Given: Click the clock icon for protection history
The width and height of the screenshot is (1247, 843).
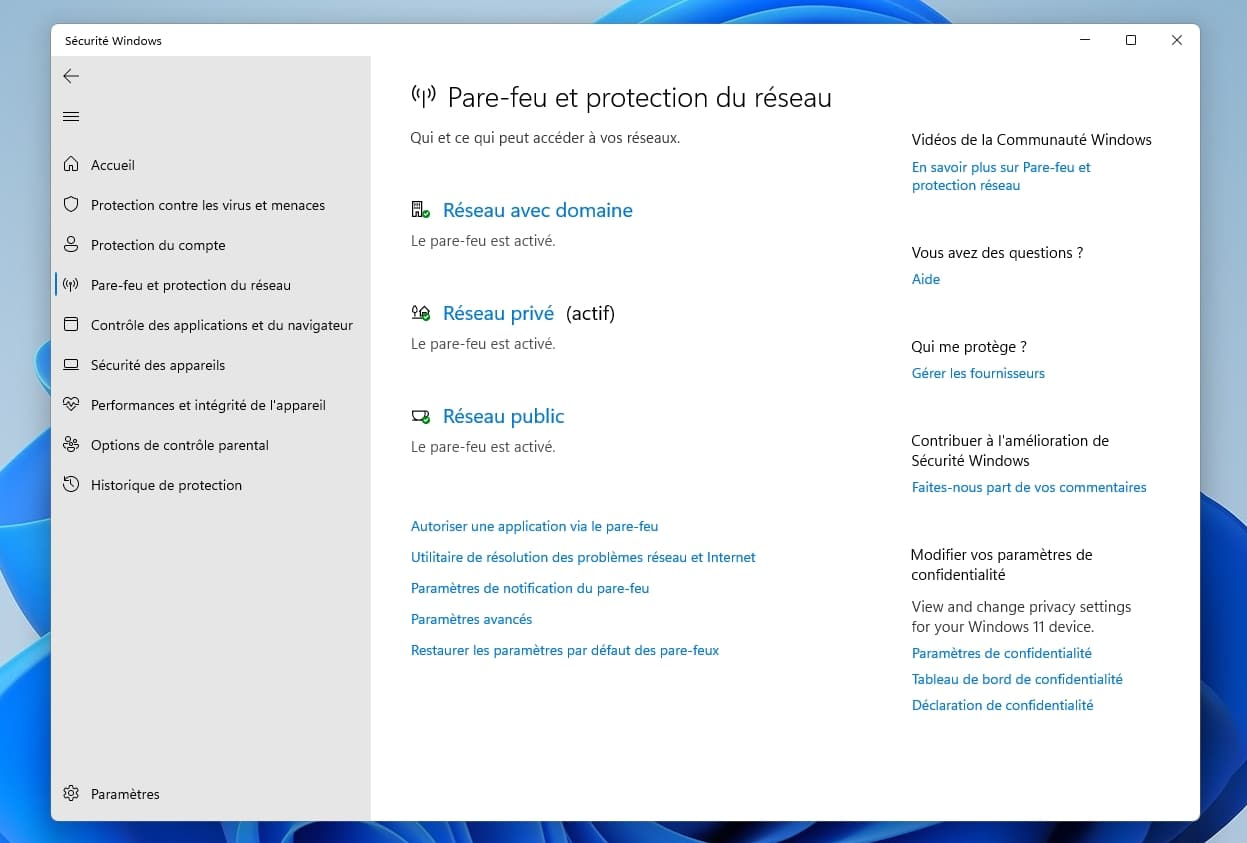Looking at the screenshot, I should [71, 485].
